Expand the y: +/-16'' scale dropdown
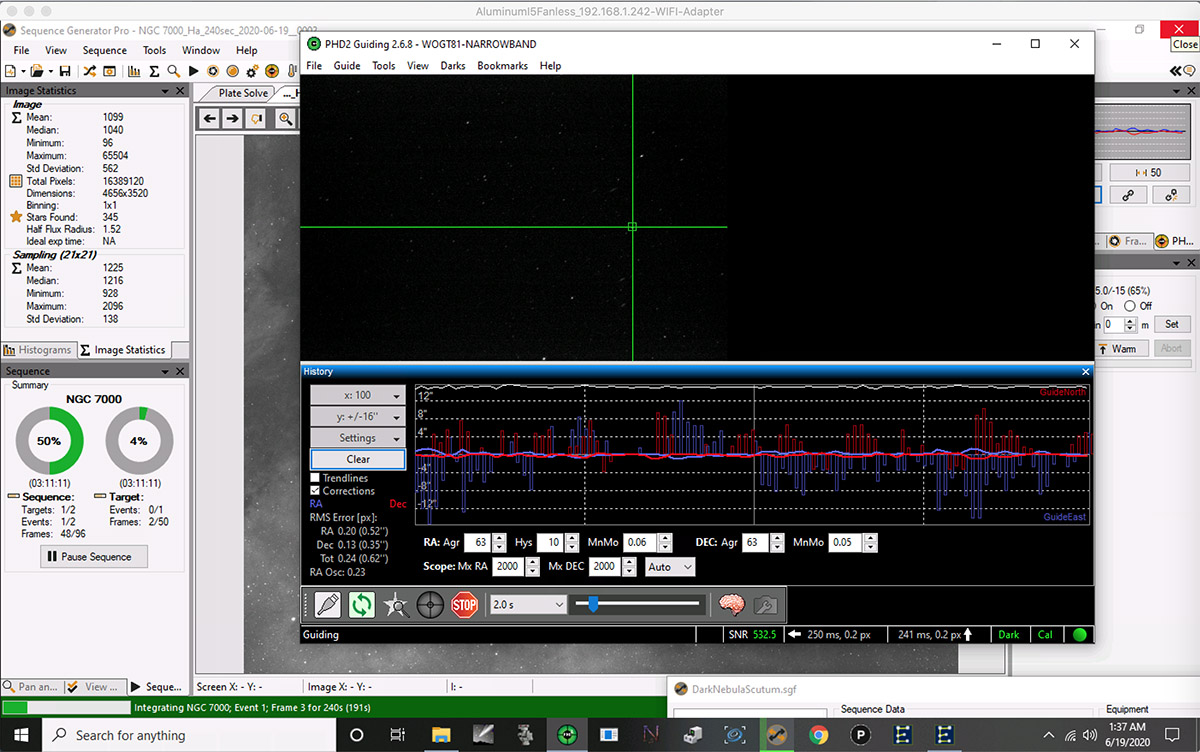This screenshot has height=752, width=1200. 357,416
